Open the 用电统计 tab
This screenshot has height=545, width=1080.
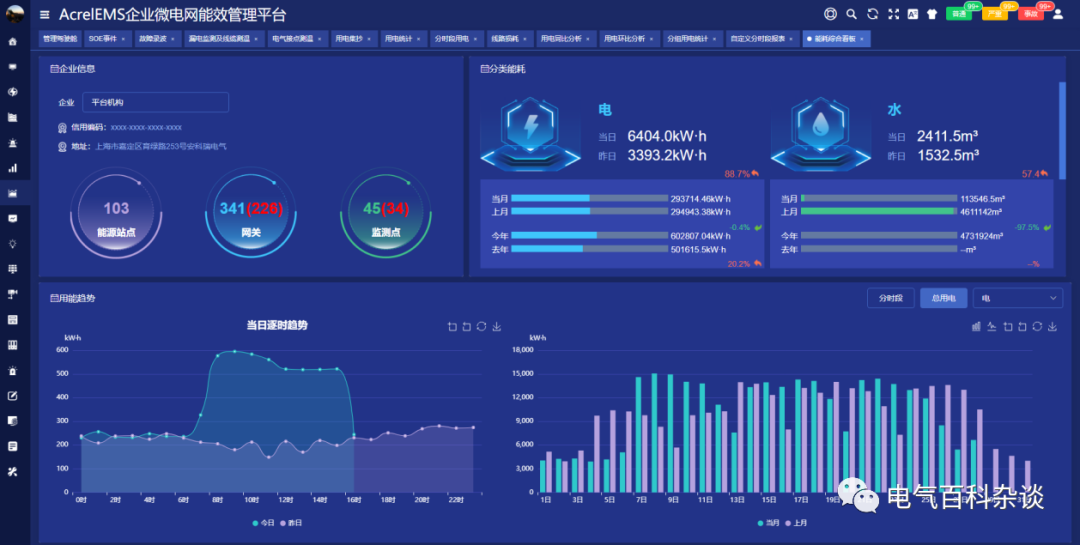coord(402,39)
